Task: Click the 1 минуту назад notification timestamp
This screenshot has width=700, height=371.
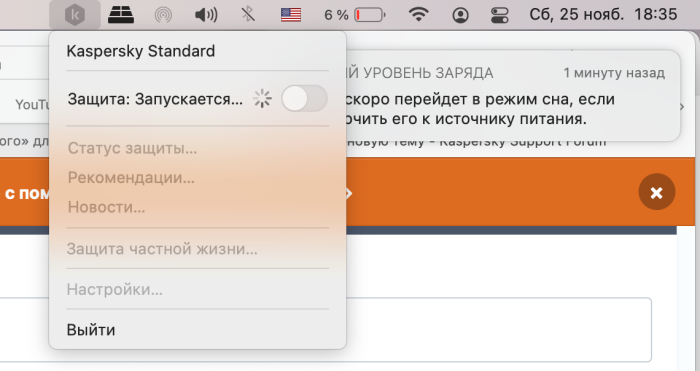Action: coord(614,73)
